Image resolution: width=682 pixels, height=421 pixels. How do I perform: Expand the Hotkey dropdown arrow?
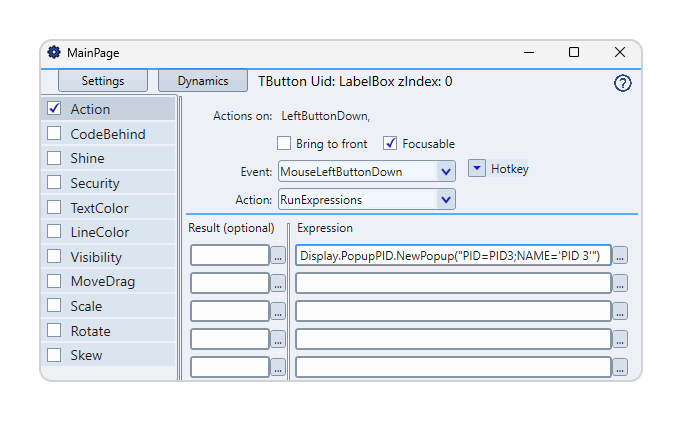click(477, 168)
